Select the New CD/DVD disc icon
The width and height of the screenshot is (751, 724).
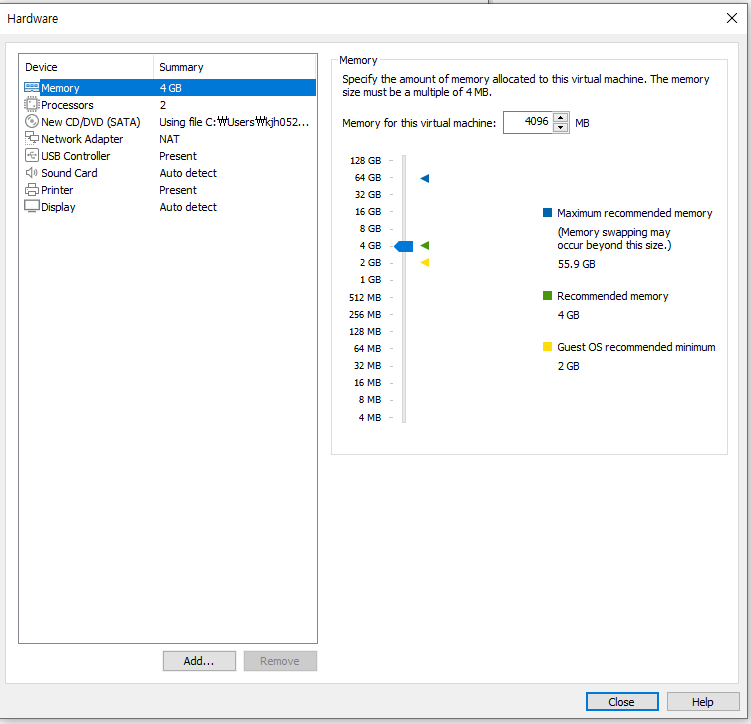tap(32, 122)
